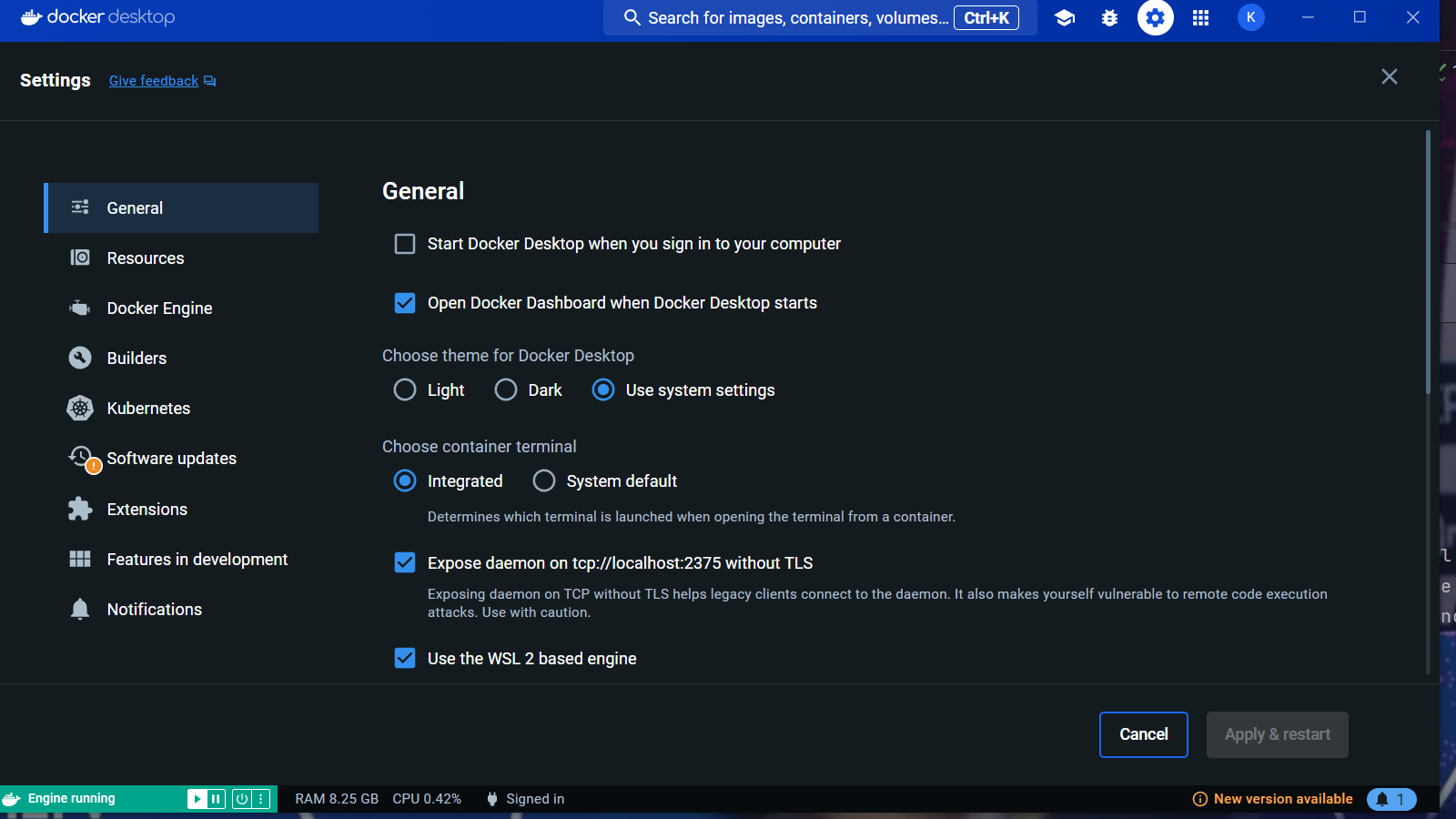1456x819 pixels.
Task: Click the Engine running status label
Action: pos(71,798)
